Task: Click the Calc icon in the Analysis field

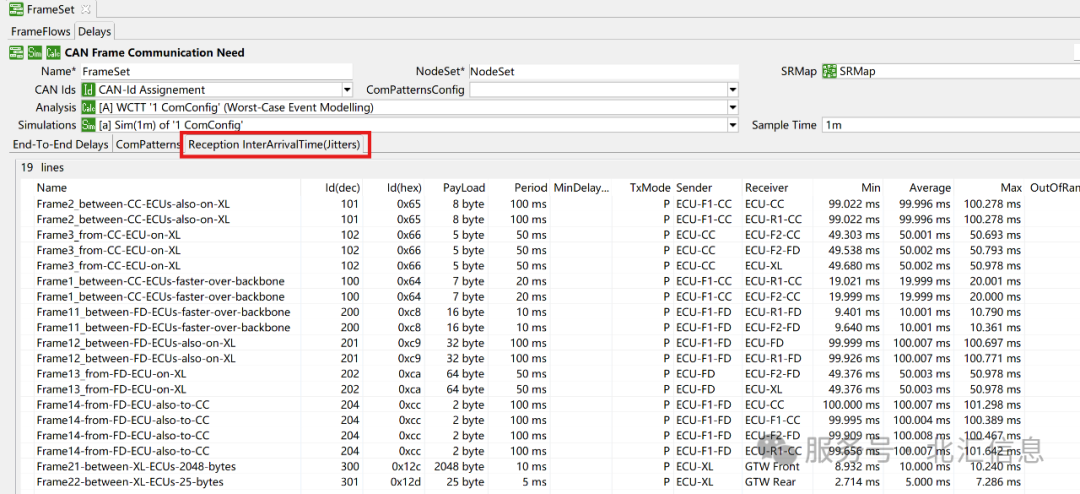Action: pyautogui.click(x=88, y=107)
